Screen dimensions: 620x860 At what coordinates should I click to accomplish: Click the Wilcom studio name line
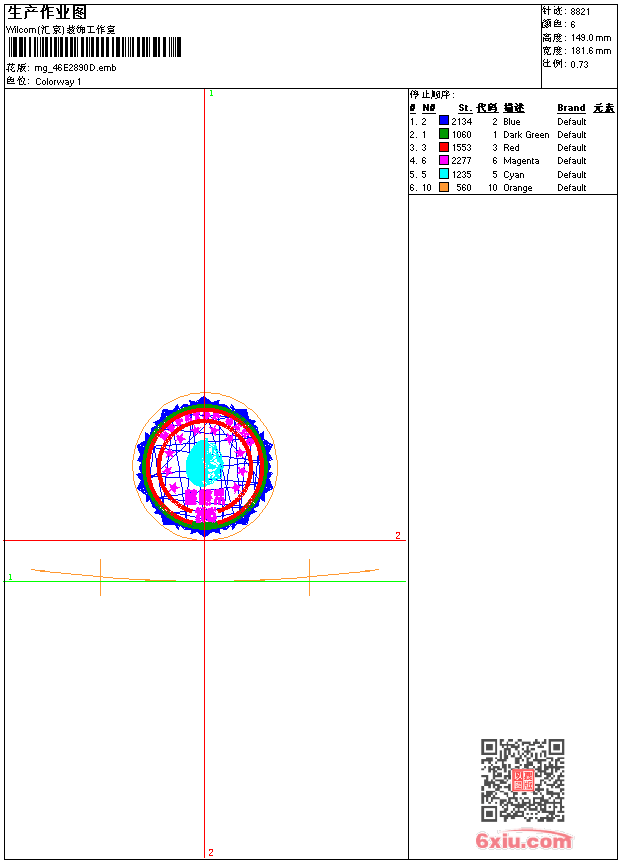pyautogui.click(x=61, y=30)
